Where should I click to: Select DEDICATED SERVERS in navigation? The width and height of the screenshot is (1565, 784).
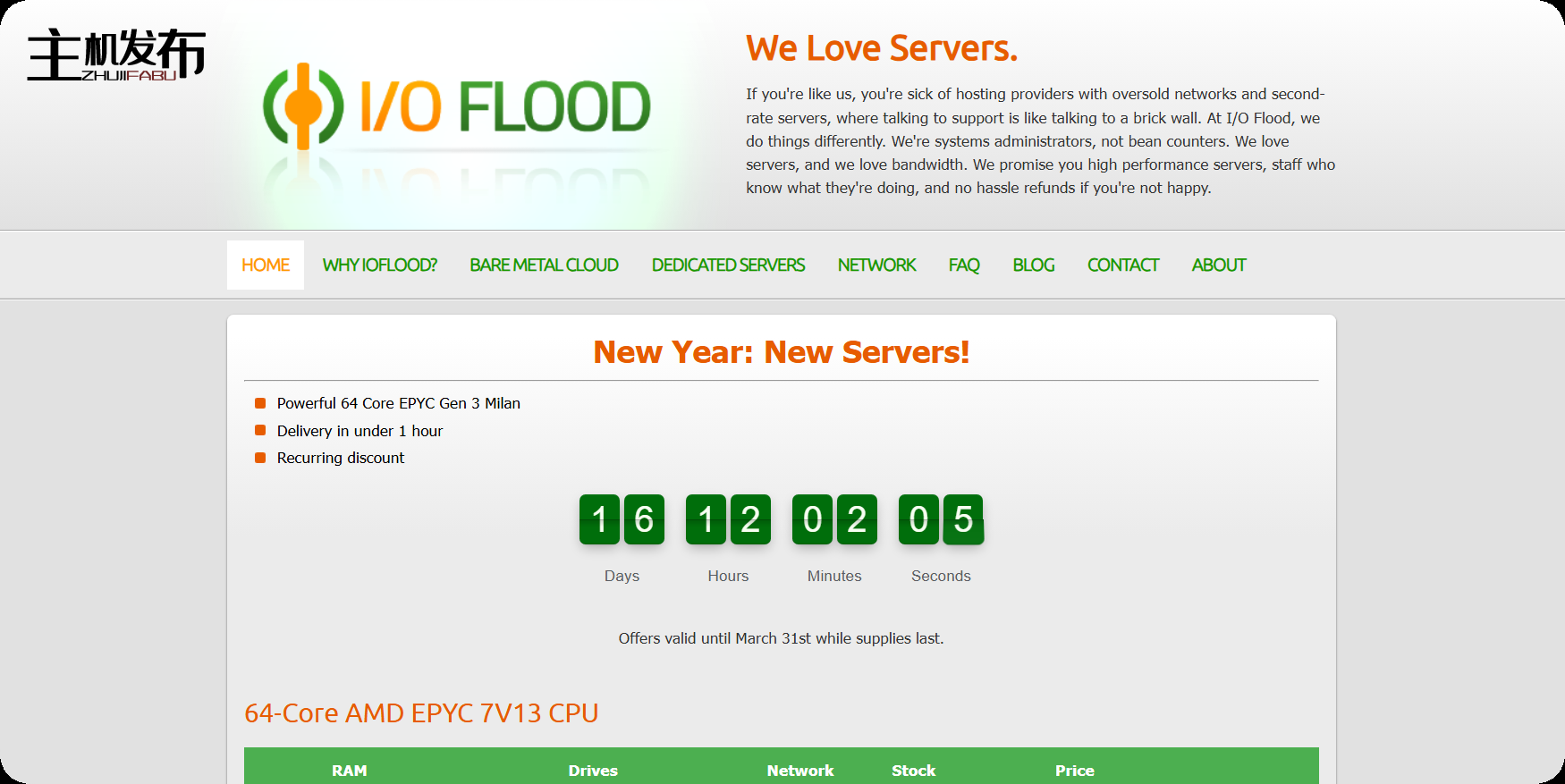pos(728,265)
